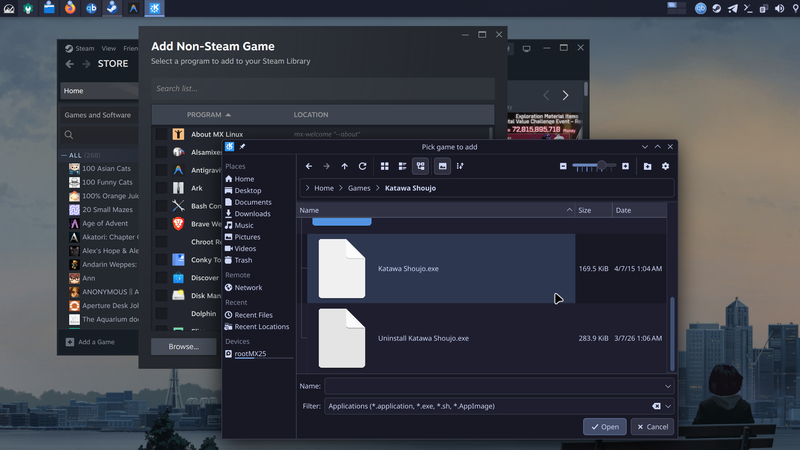Select Katawa Shoujo.exe file

pyautogui.click(x=441, y=268)
